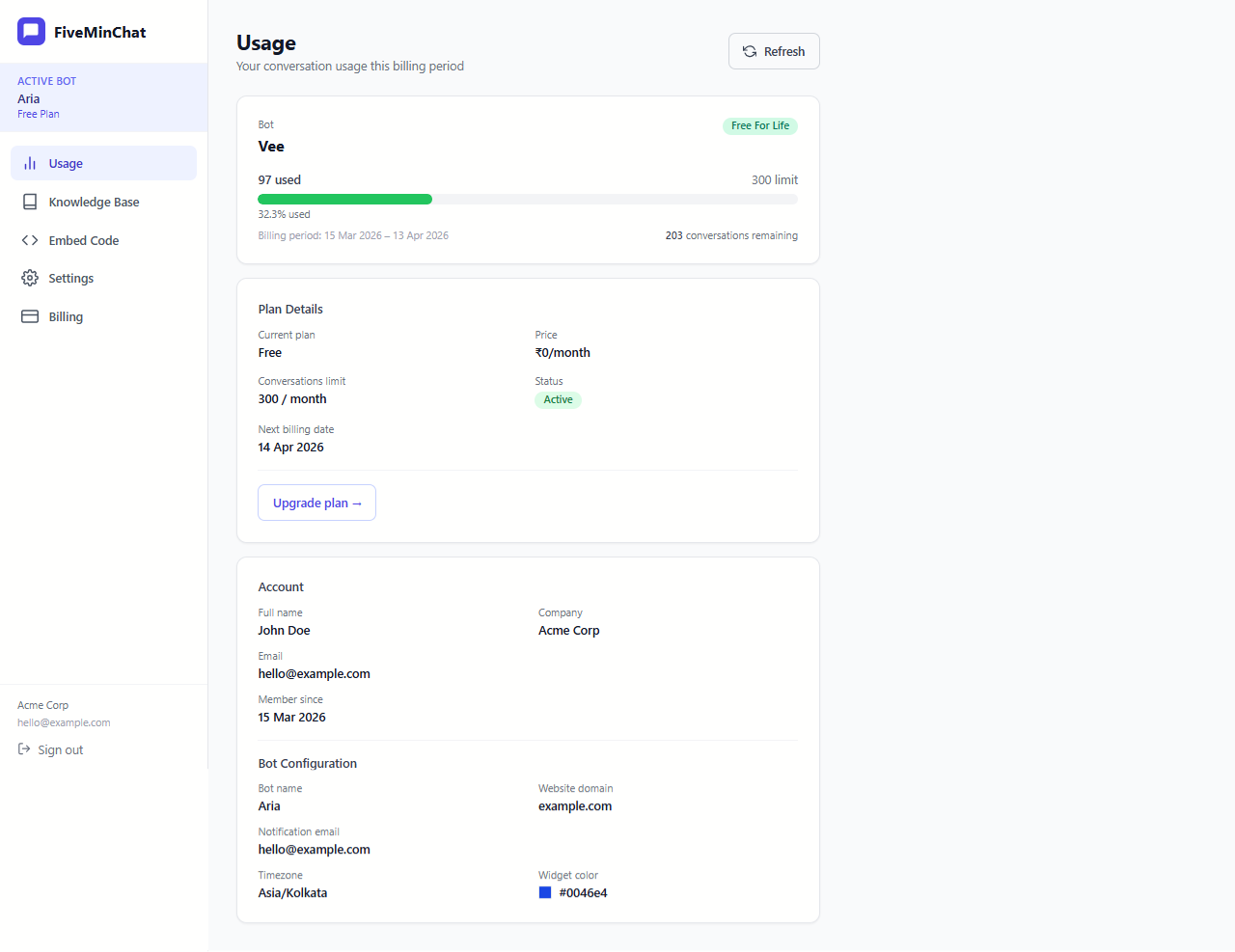Click the 32.3% used label
The image size is (1235, 952).
(x=284, y=214)
